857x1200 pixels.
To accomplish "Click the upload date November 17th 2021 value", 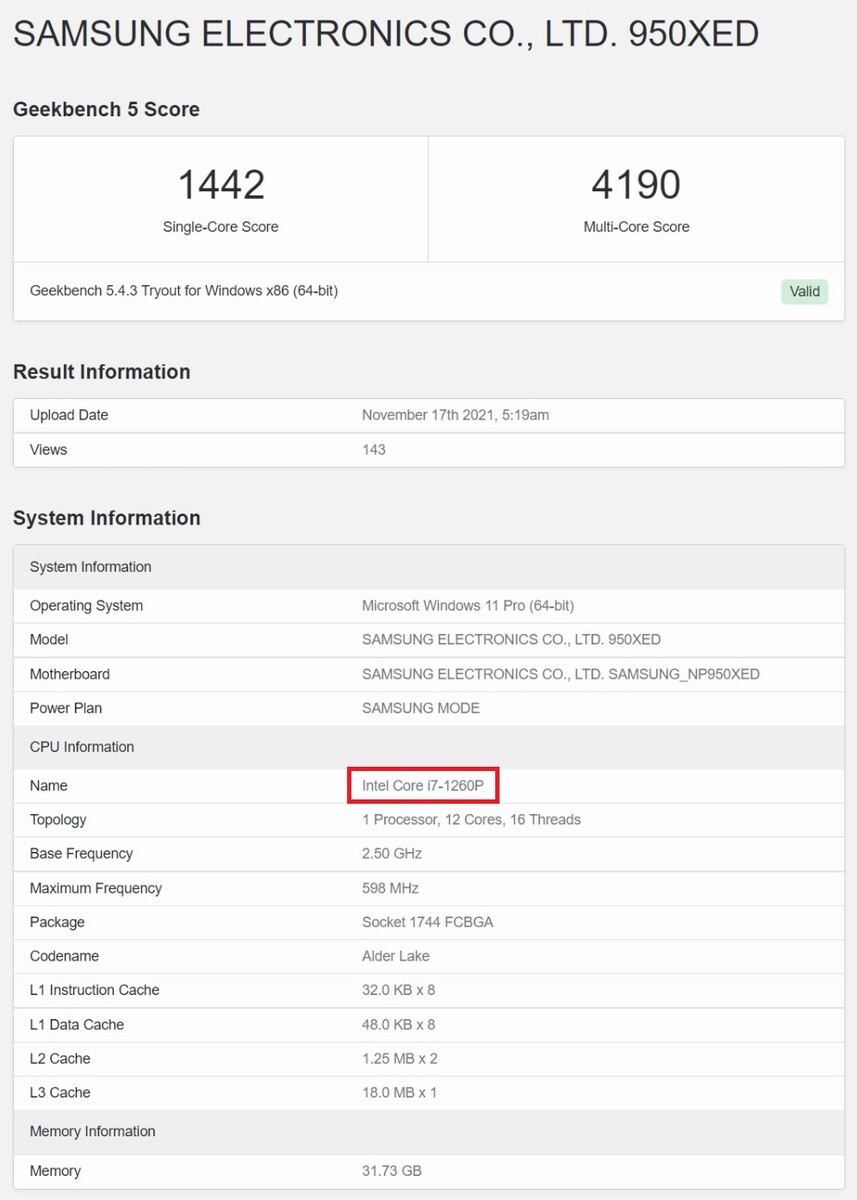I will [x=455, y=415].
